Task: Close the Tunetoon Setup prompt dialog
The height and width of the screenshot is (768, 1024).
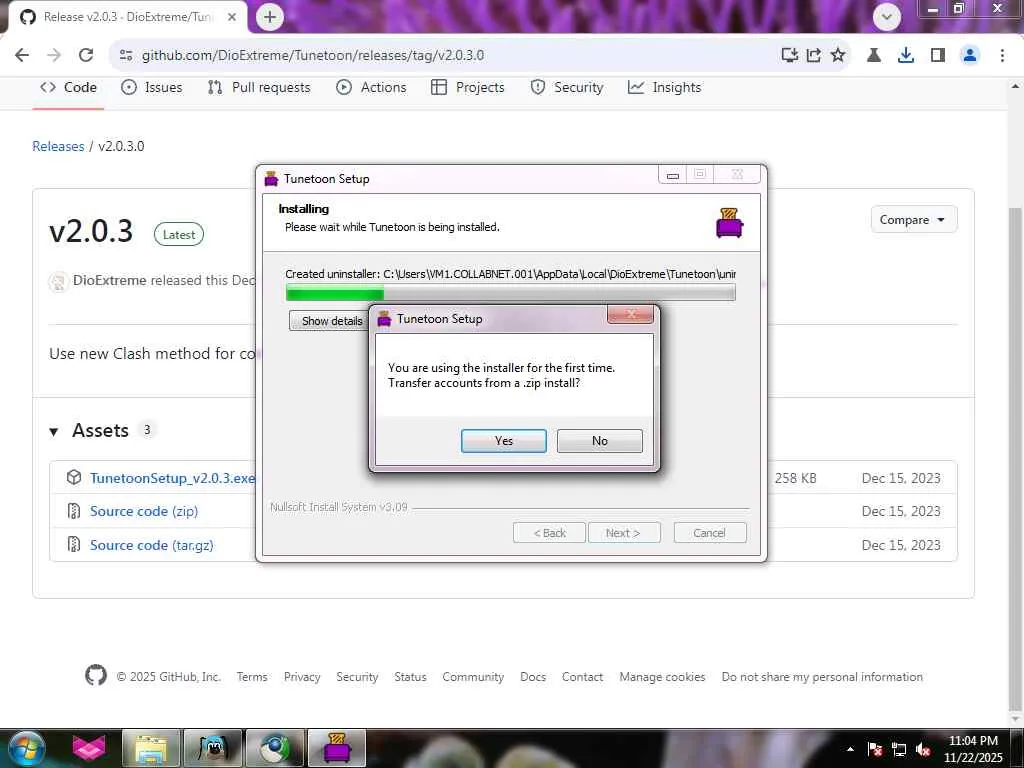Action: click(630, 314)
